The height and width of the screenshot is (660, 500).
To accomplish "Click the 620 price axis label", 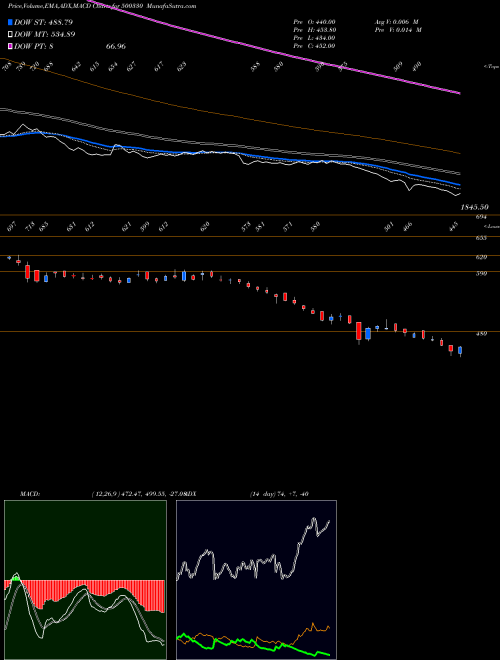I will pos(481,257).
